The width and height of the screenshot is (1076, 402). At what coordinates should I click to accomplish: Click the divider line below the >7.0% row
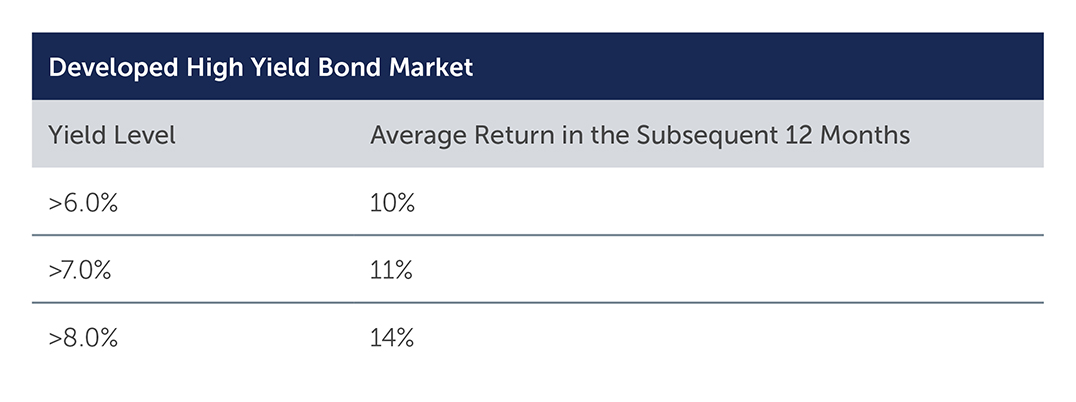(537, 303)
